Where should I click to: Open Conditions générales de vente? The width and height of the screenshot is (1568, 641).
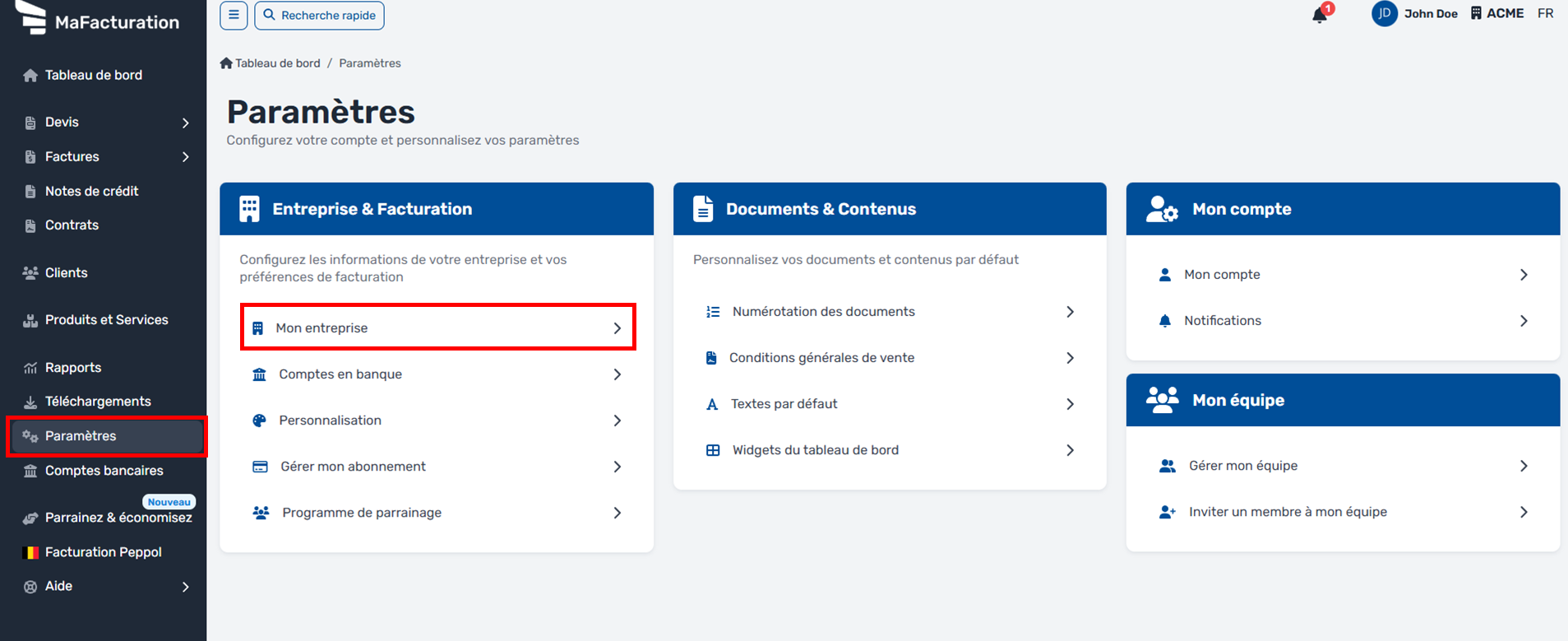coord(890,358)
